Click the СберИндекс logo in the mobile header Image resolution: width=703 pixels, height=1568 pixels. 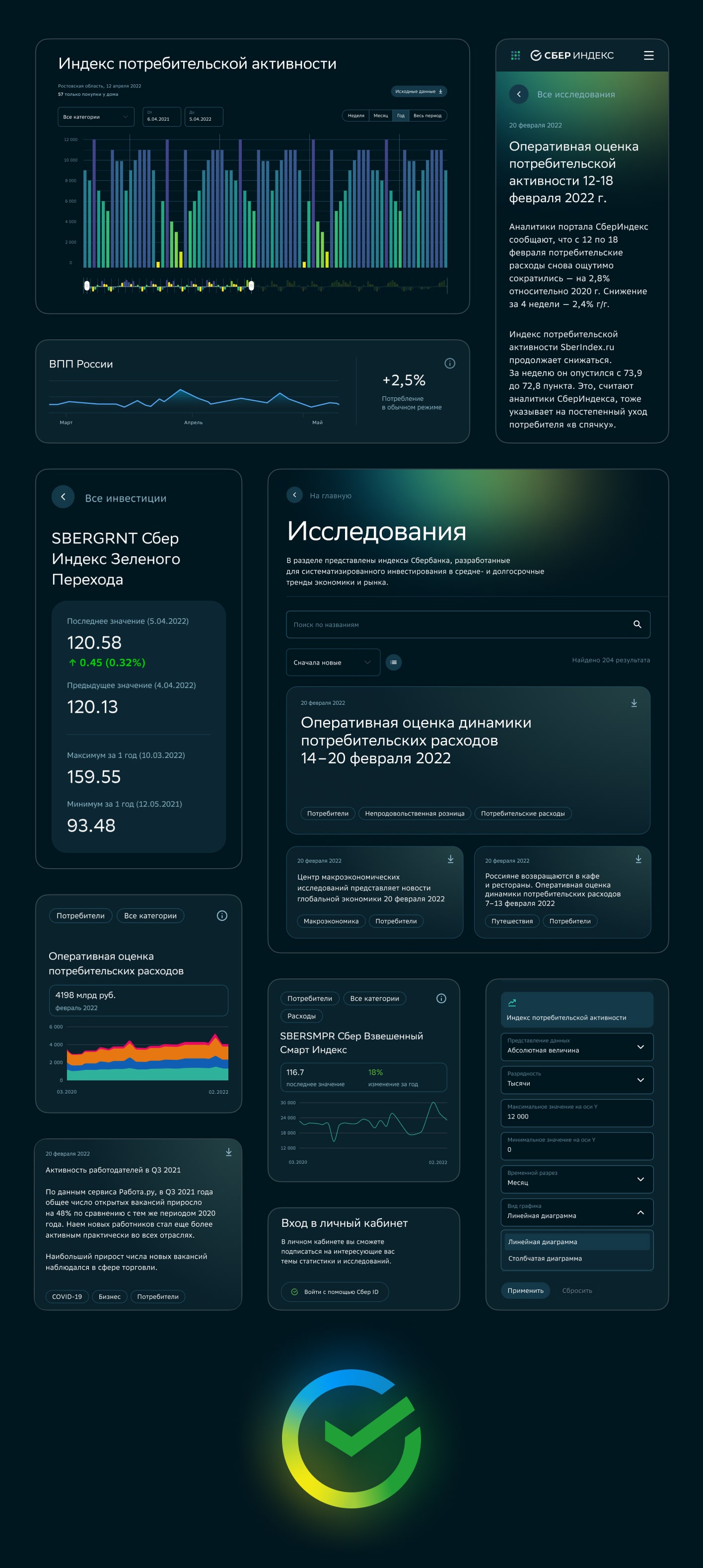coord(572,56)
